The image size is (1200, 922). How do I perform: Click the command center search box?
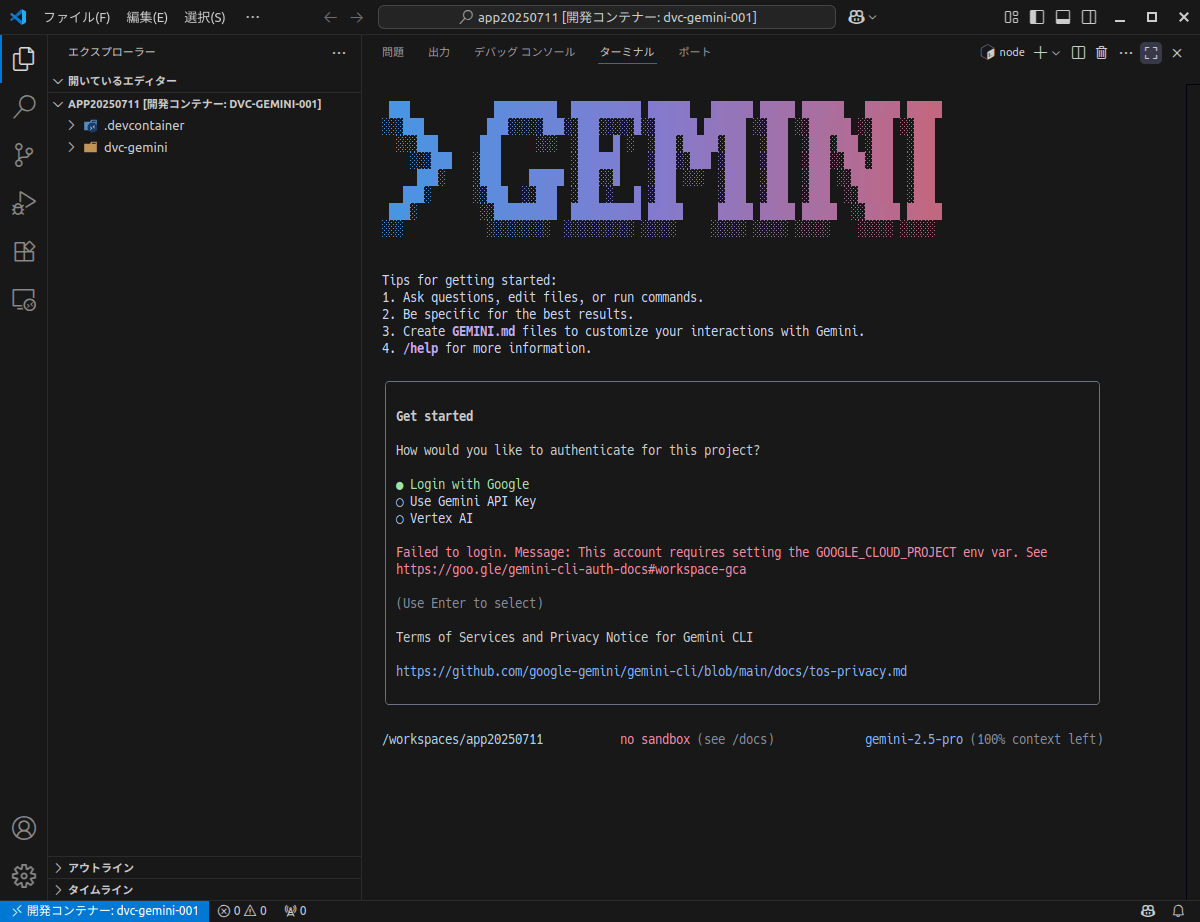tap(606, 17)
